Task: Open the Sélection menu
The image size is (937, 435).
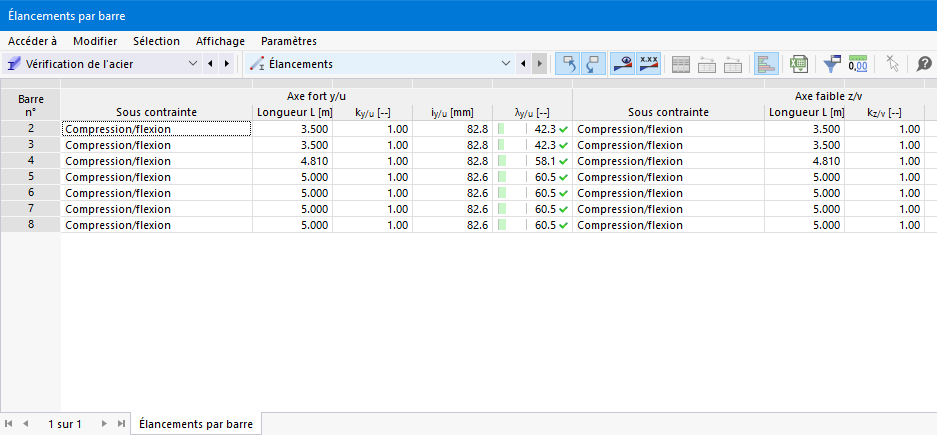Action: [x=157, y=41]
